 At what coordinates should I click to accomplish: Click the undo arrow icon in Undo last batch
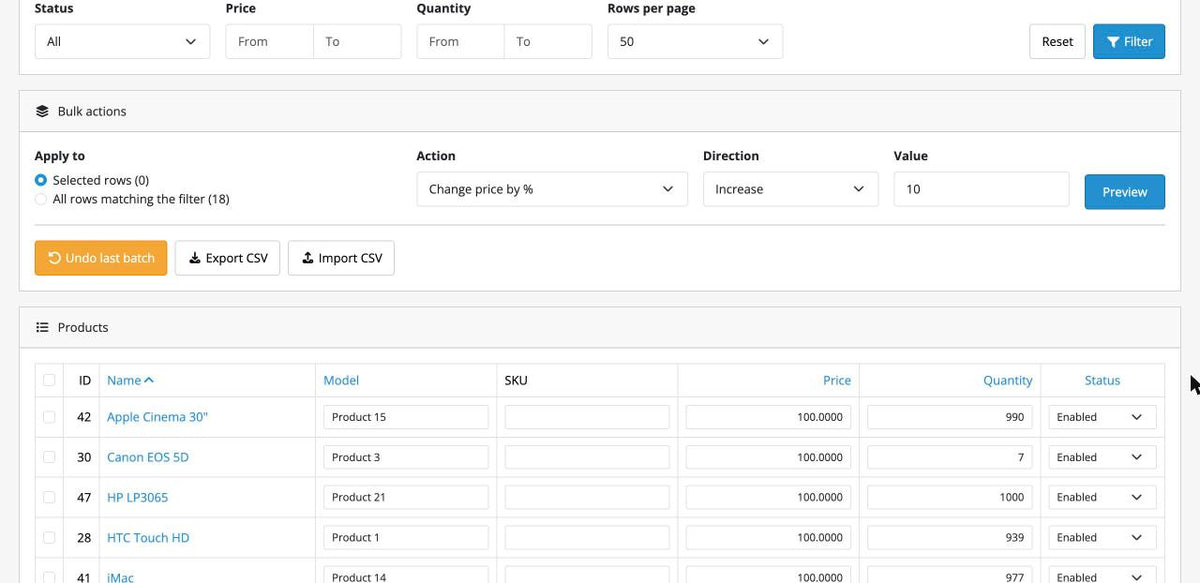[x=55, y=258]
